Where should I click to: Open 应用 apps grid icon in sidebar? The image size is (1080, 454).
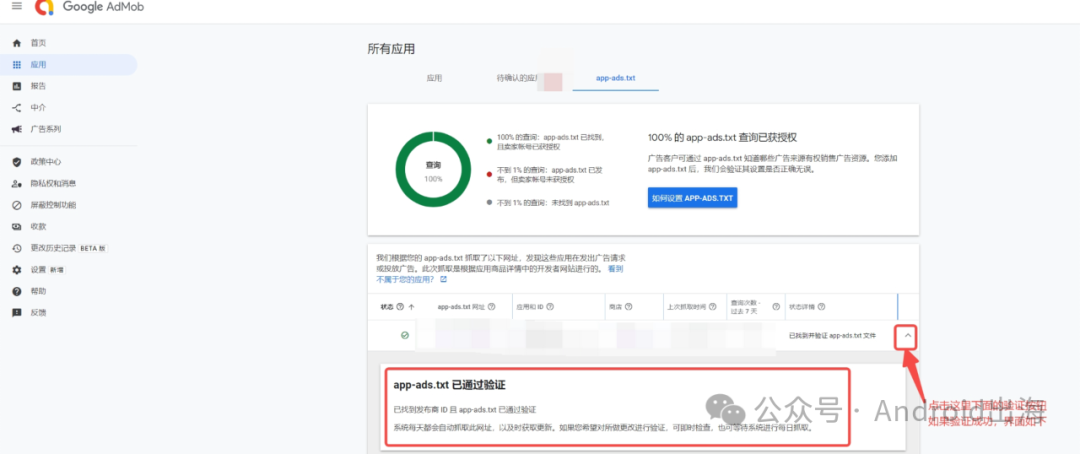tap(17, 65)
